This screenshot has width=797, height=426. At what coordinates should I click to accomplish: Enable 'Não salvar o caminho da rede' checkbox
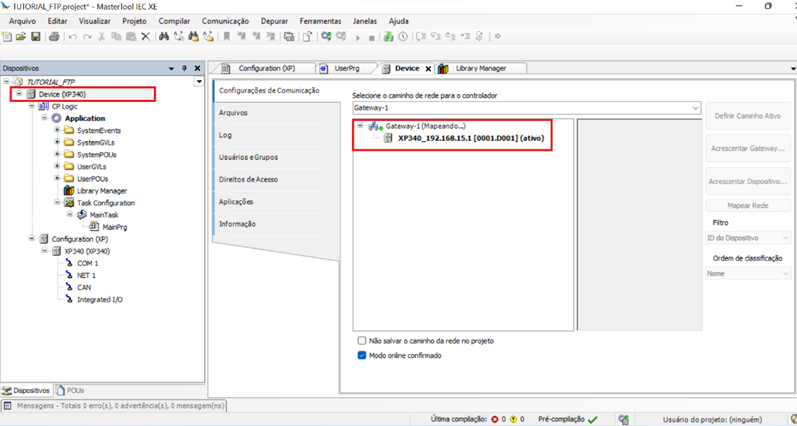coord(362,340)
